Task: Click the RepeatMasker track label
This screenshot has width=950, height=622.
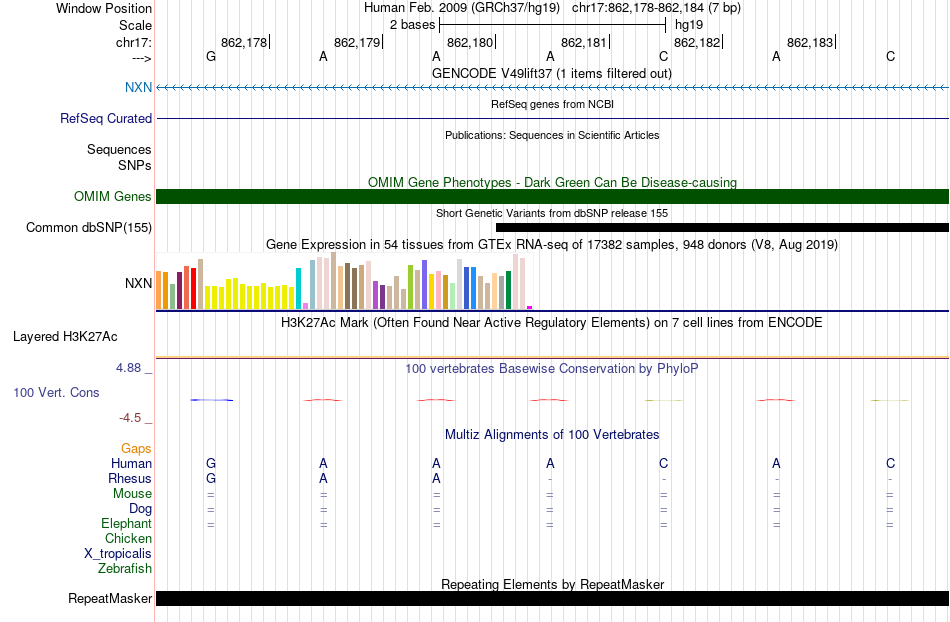Action: (x=110, y=598)
